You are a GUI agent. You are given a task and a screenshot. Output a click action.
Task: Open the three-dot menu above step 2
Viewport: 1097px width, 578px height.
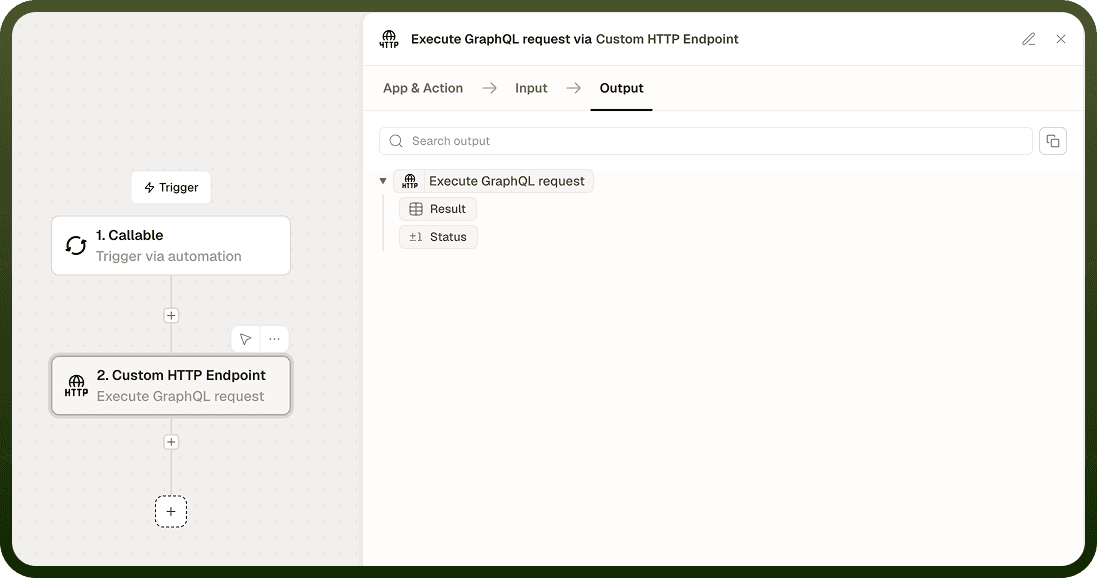tap(274, 339)
